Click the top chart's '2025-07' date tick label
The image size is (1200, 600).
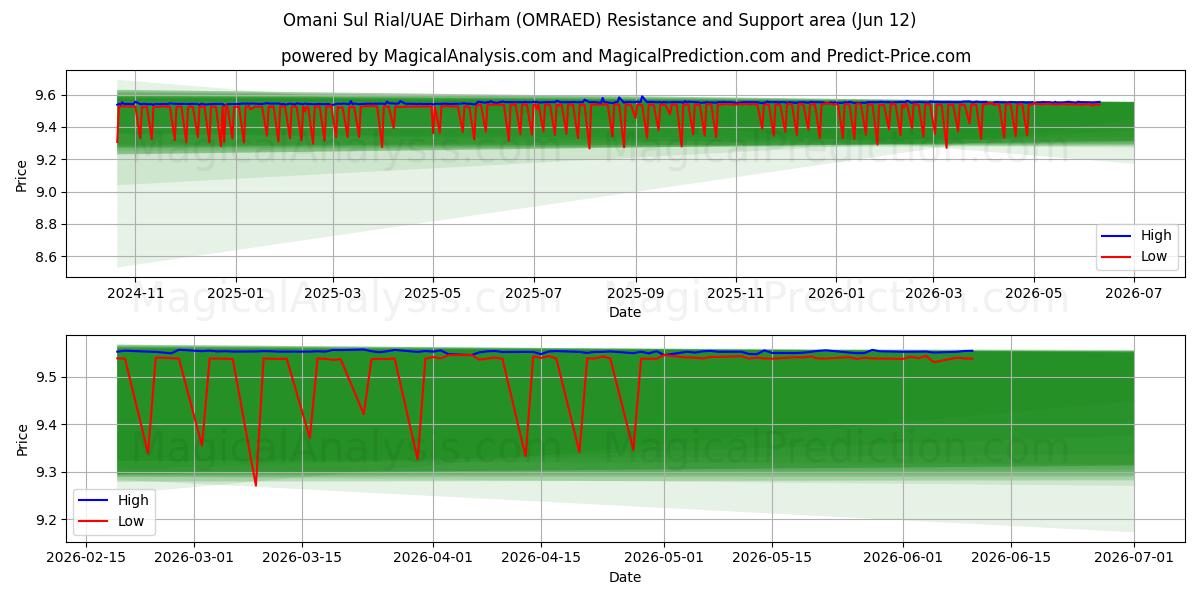(533, 293)
